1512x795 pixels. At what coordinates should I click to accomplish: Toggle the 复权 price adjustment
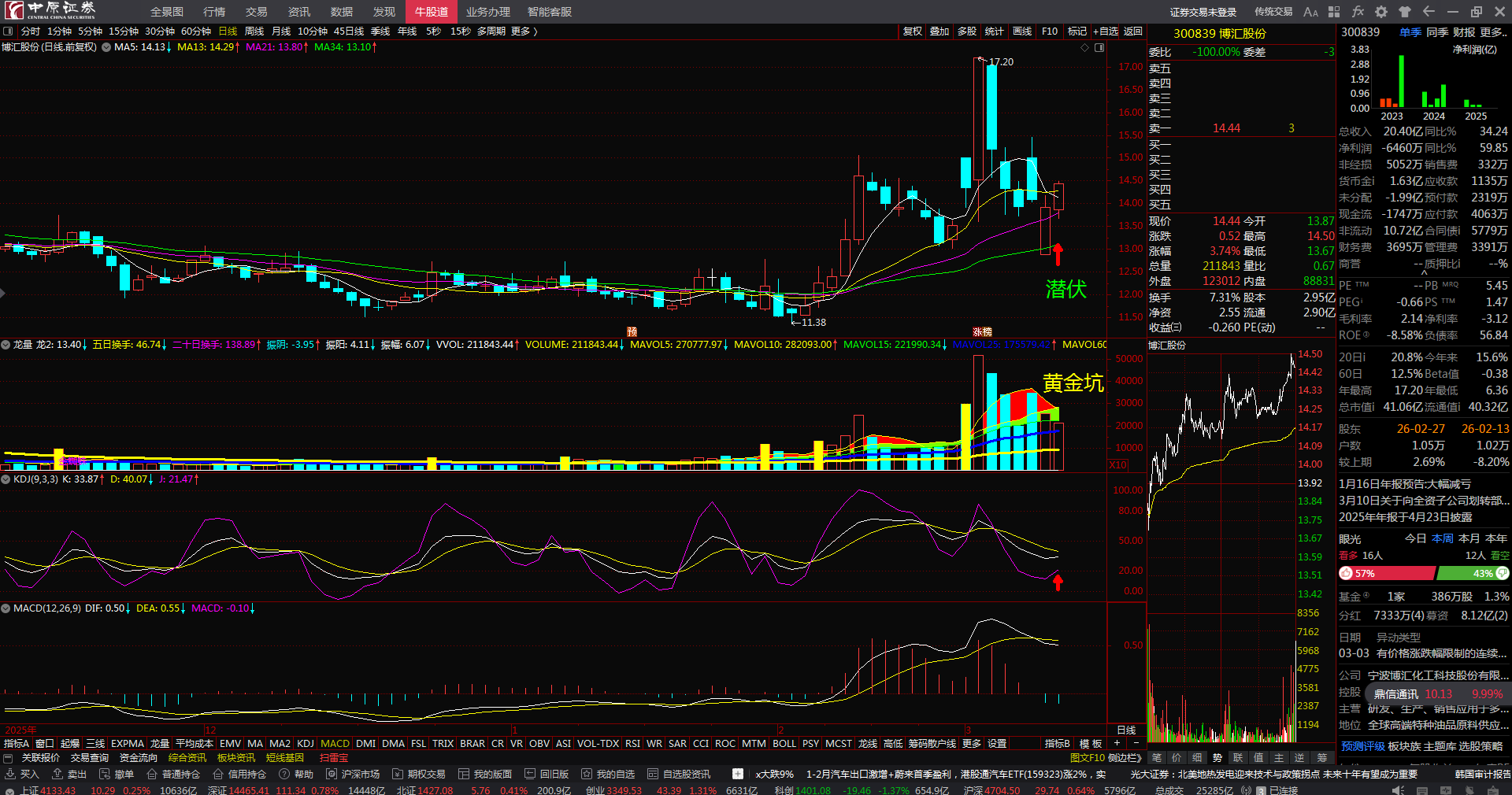coord(913,31)
